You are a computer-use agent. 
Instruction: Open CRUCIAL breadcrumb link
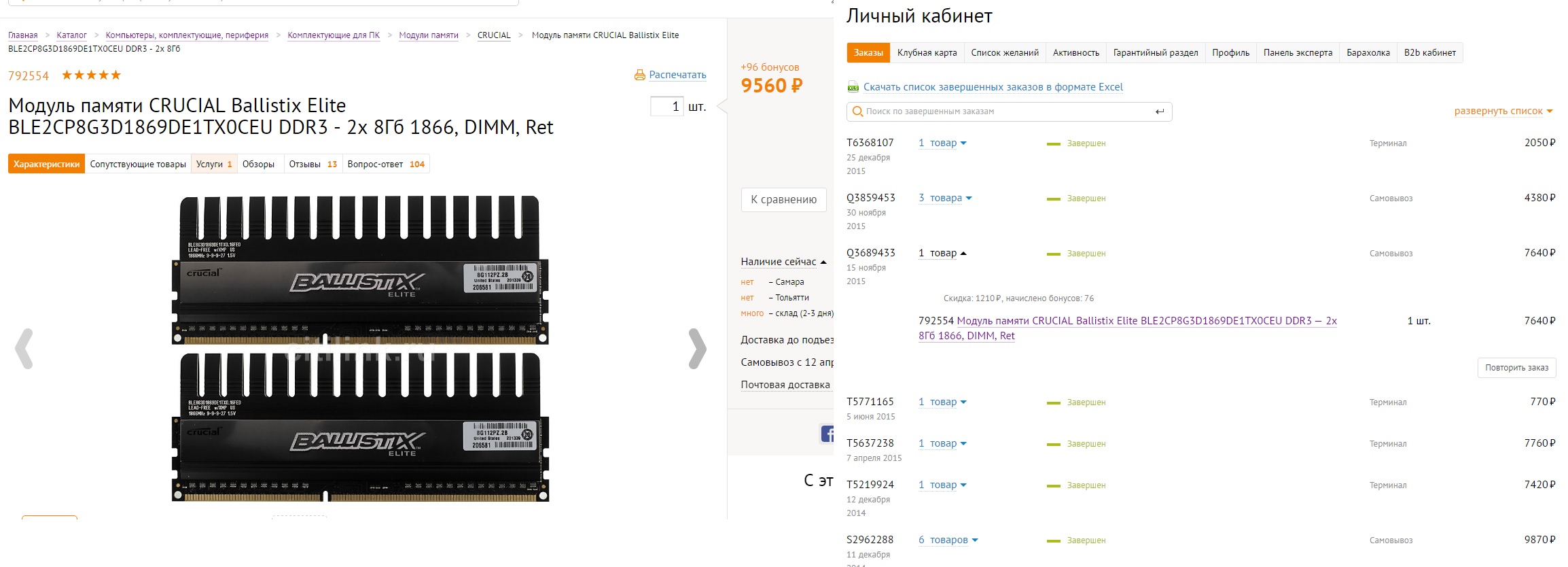click(494, 35)
